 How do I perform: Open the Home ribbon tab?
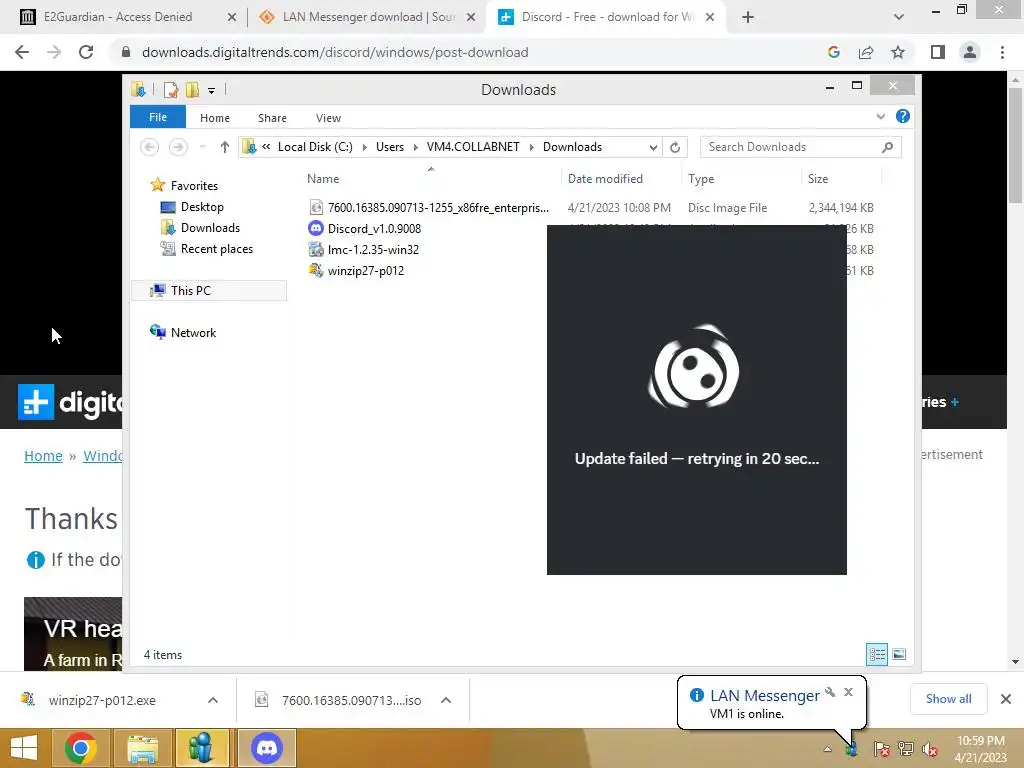click(215, 118)
